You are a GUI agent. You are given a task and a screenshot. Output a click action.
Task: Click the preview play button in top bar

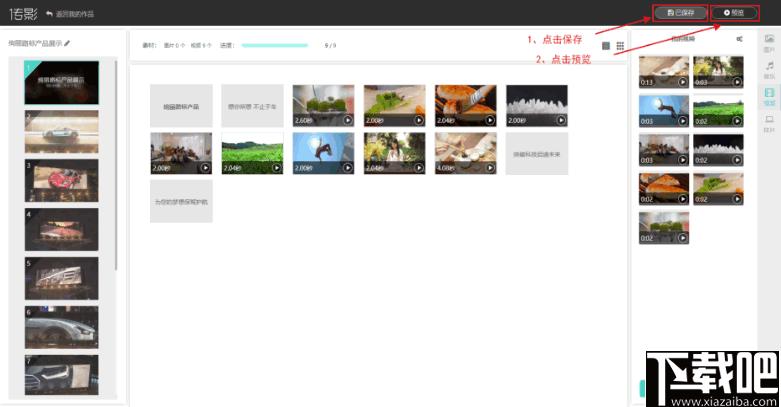(734, 12)
